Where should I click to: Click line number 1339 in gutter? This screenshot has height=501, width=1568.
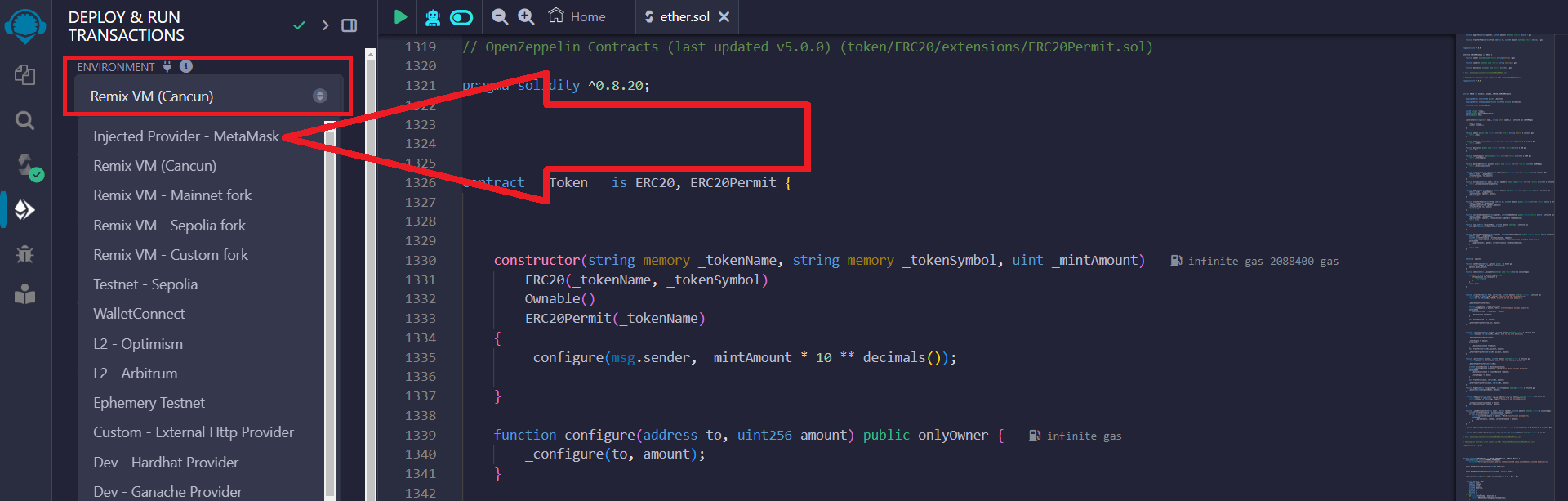click(421, 435)
